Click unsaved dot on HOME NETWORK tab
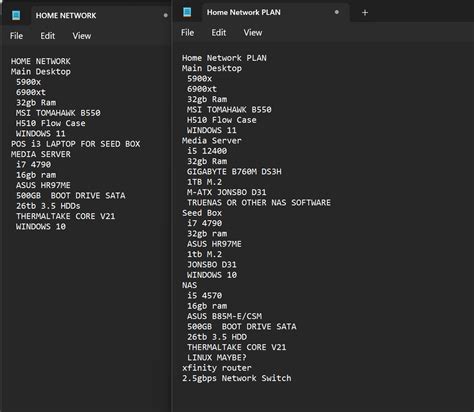Image resolution: width=474 pixels, height=412 pixels. (166, 15)
